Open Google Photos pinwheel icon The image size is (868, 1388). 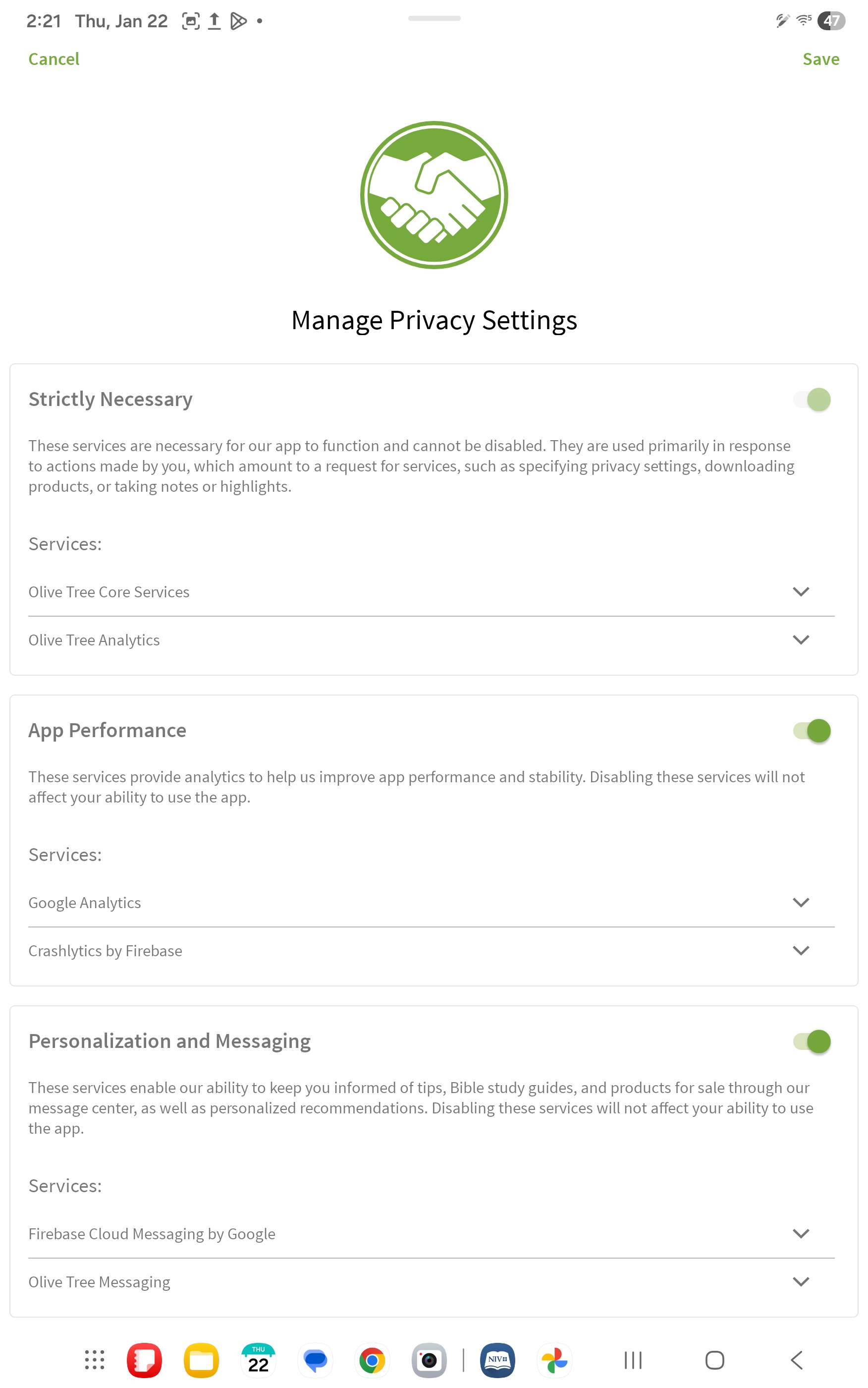[554, 1359]
